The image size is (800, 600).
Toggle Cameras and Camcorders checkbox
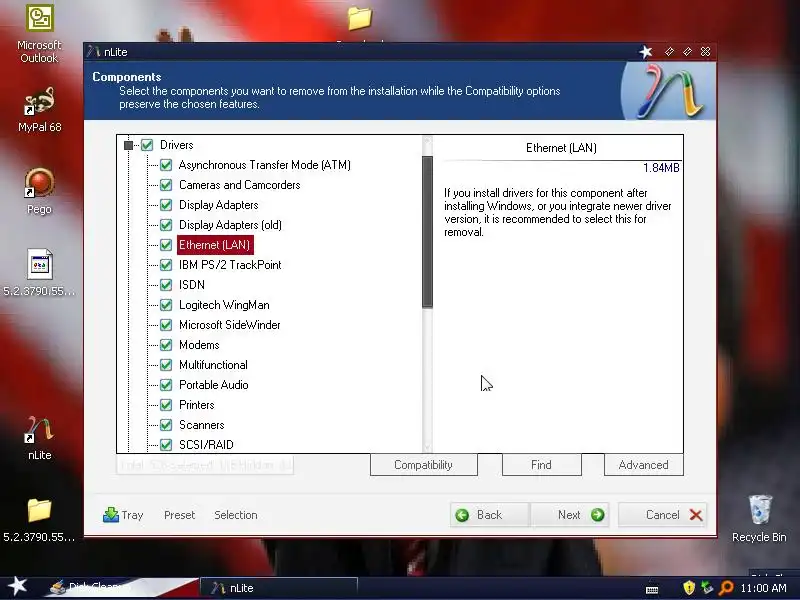click(166, 185)
